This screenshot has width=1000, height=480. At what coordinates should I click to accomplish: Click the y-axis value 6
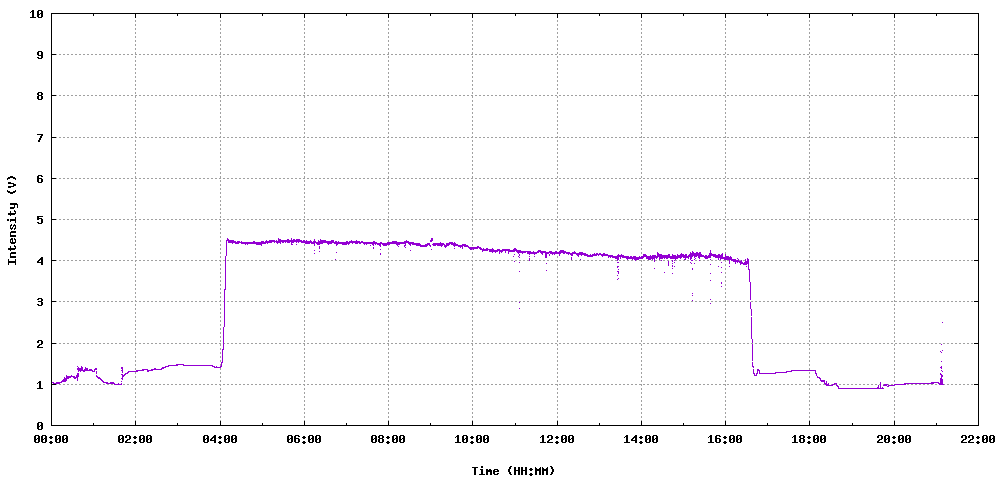coord(40,178)
